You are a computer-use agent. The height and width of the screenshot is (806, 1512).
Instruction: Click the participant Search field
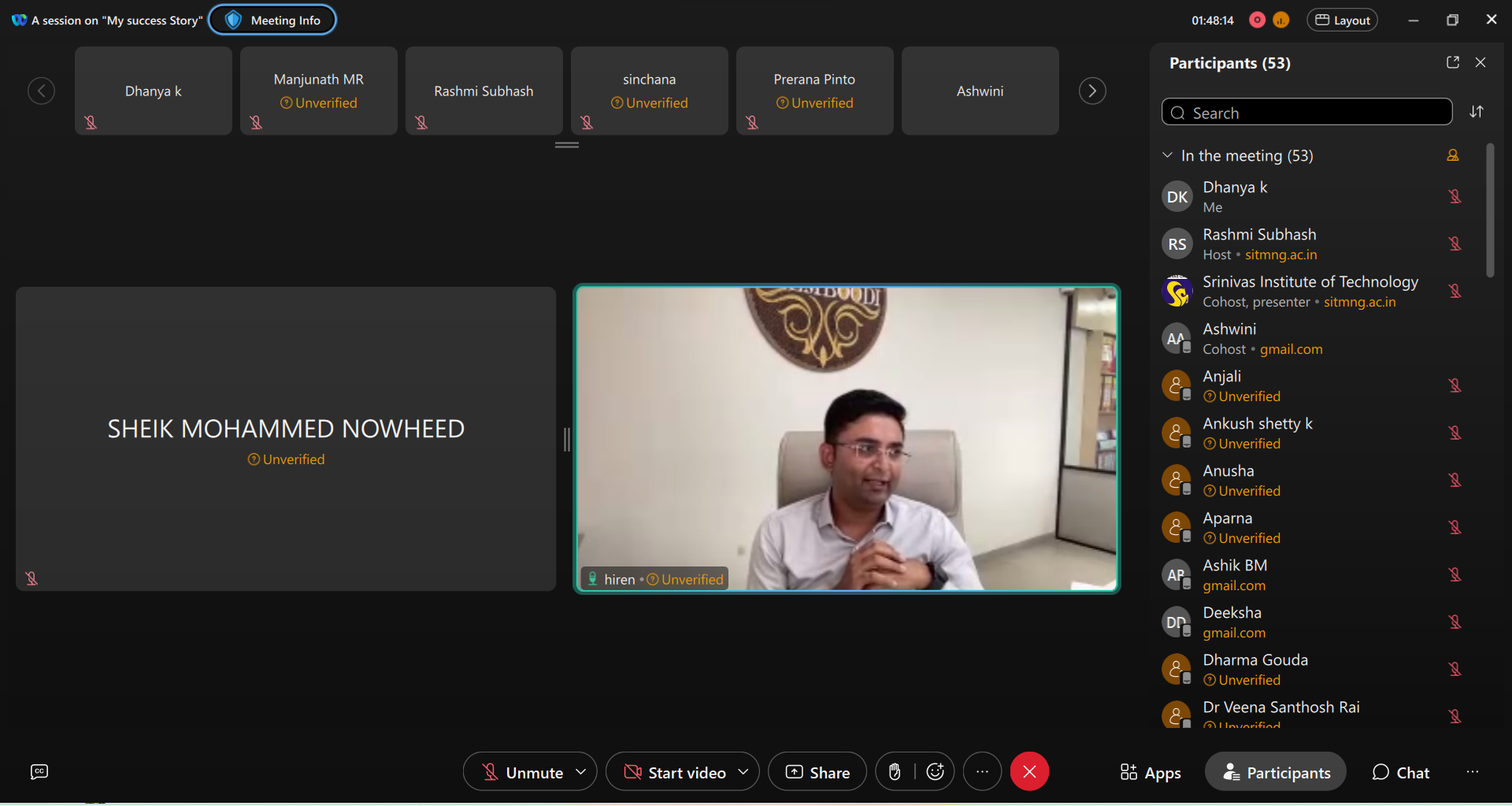click(1307, 113)
